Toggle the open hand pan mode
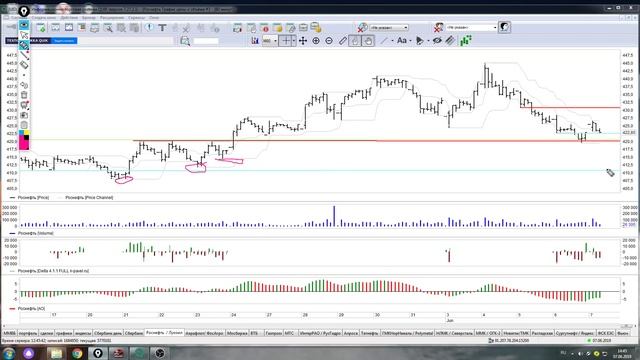640x360 pixels. point(368,40)
